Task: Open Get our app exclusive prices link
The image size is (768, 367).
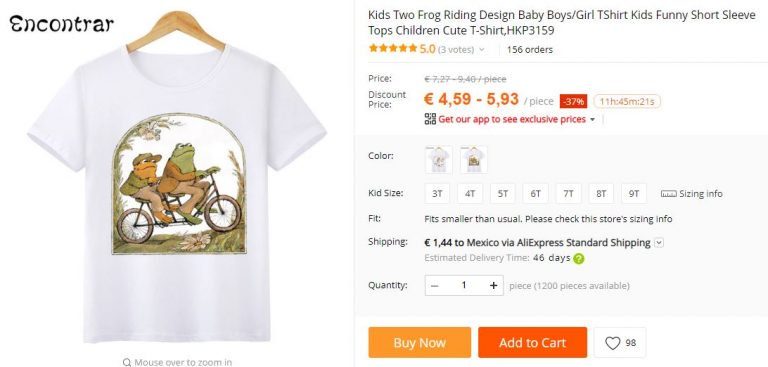Action: point(512,119)
